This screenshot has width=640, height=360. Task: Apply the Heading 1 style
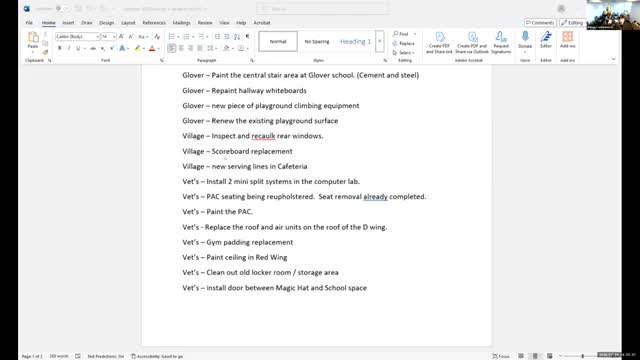pyautogui.click(x=355, y=41)
